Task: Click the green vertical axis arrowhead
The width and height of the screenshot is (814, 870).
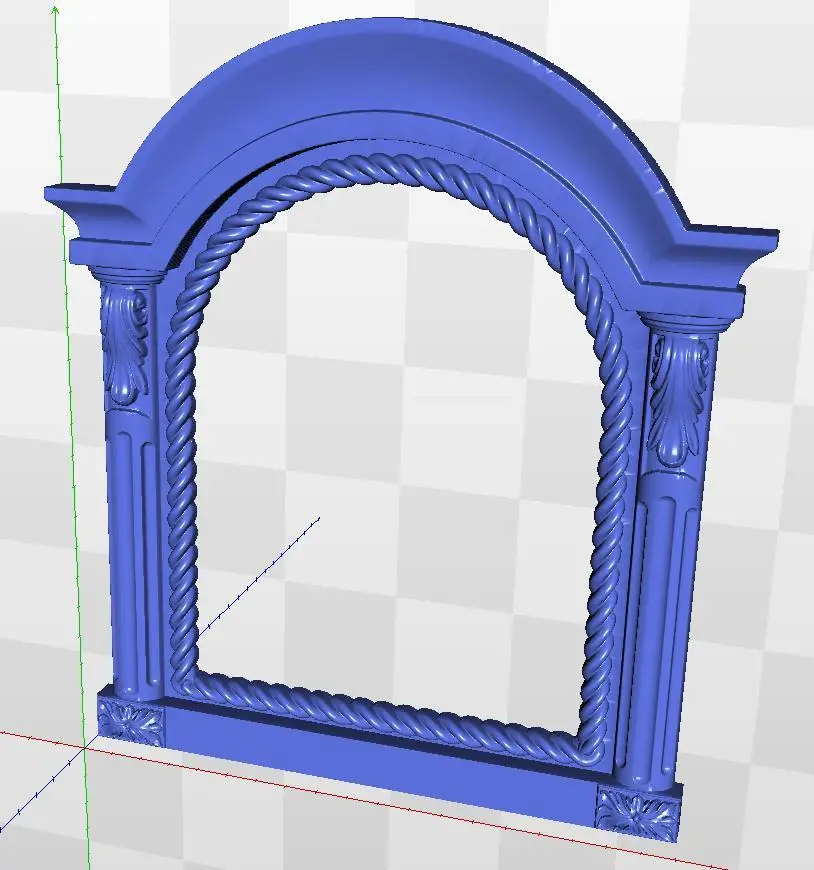Action: coord(55,10)
